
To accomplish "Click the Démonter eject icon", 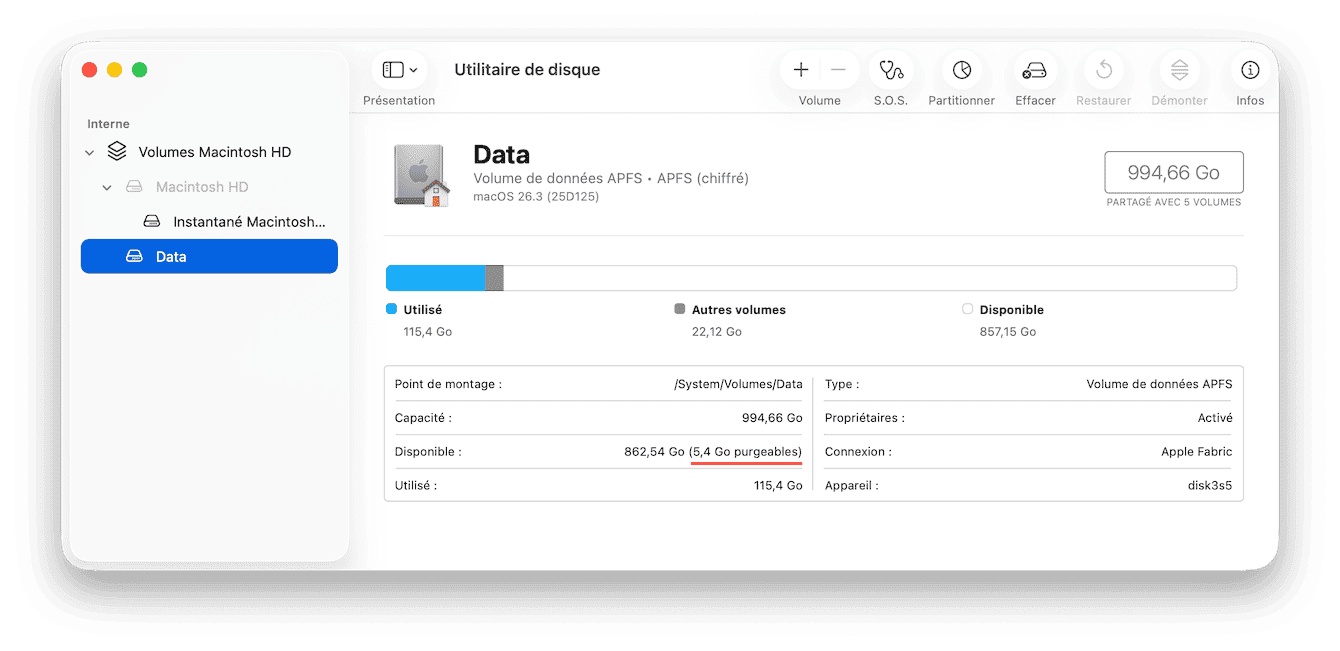I will coord(1178,70).
